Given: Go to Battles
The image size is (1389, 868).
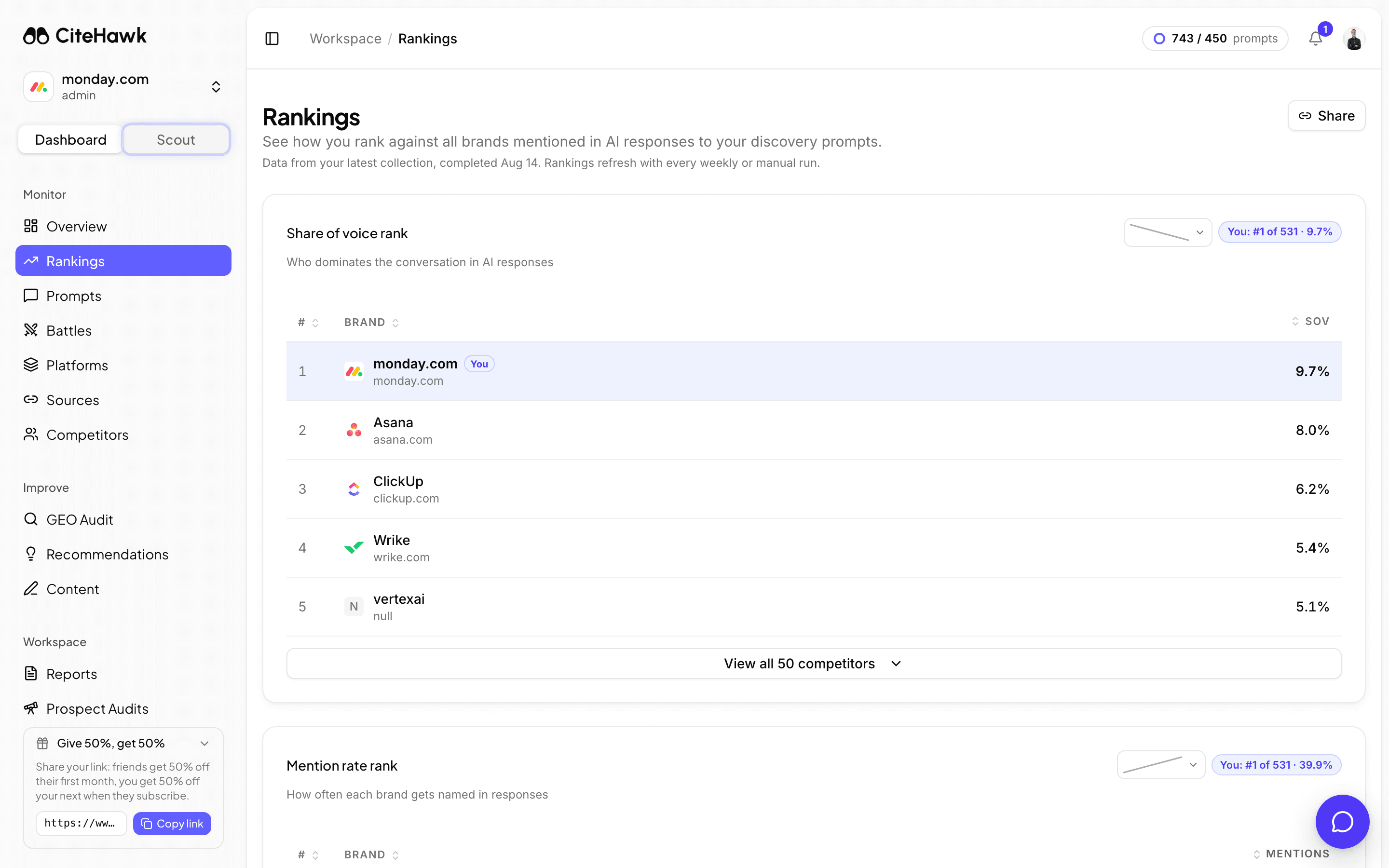Looking at the screenshot, I should coord(123,330).
